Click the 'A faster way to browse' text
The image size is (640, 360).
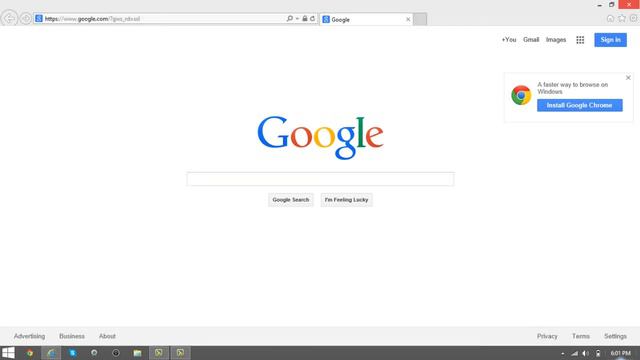[572, 88]
